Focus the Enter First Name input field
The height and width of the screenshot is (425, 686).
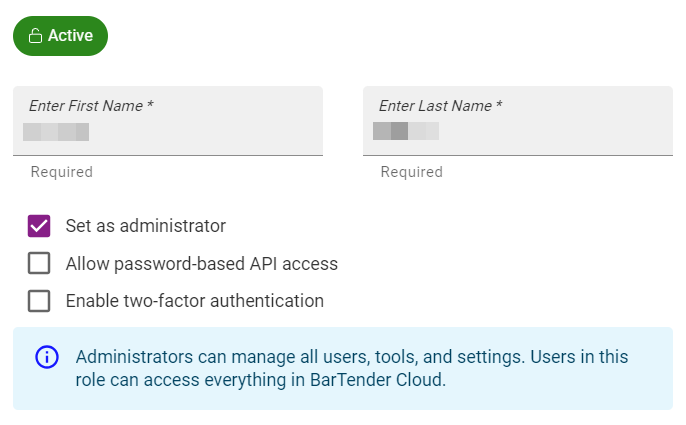click(x=168, y=121)
